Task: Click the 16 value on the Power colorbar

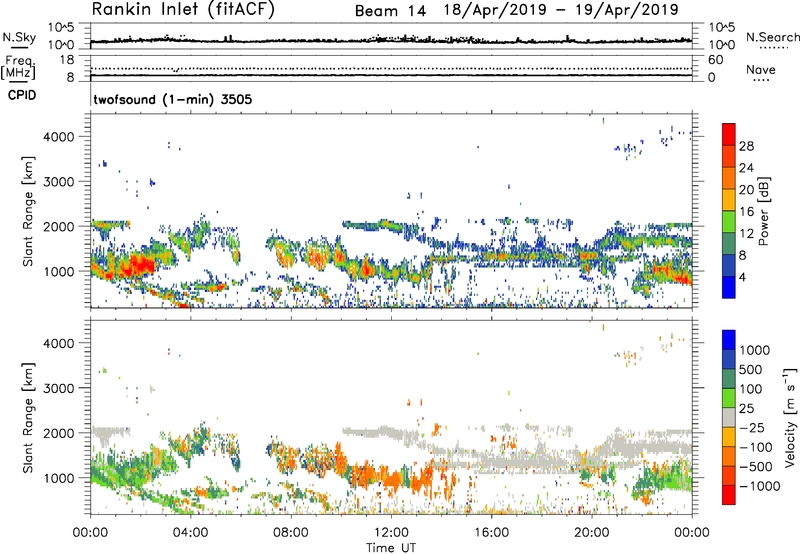Action: coord(746,212)
